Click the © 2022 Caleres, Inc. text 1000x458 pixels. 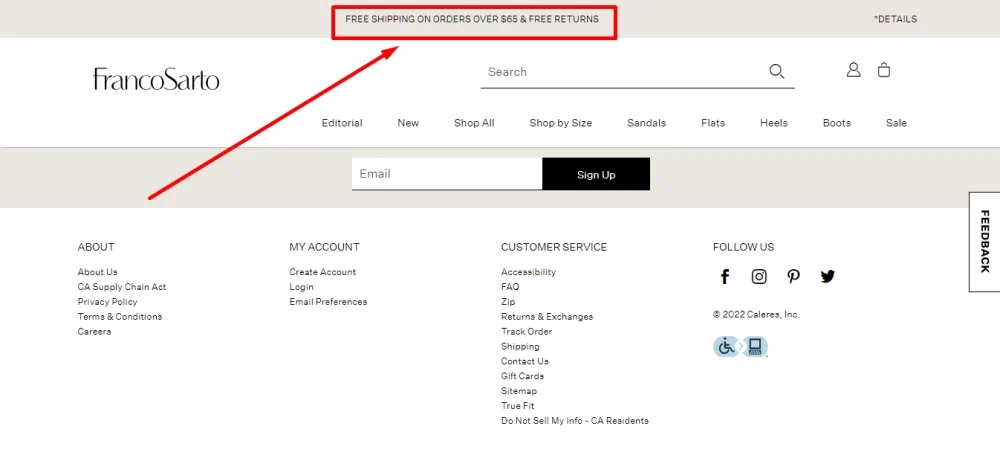[x=756, y=314]
